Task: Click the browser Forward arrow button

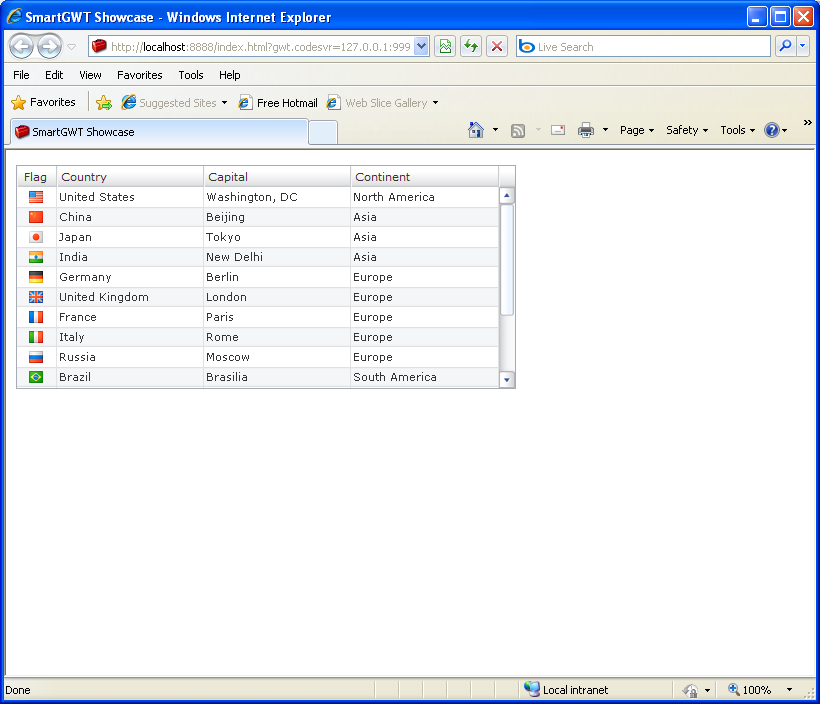Action: tap(49, 47)
